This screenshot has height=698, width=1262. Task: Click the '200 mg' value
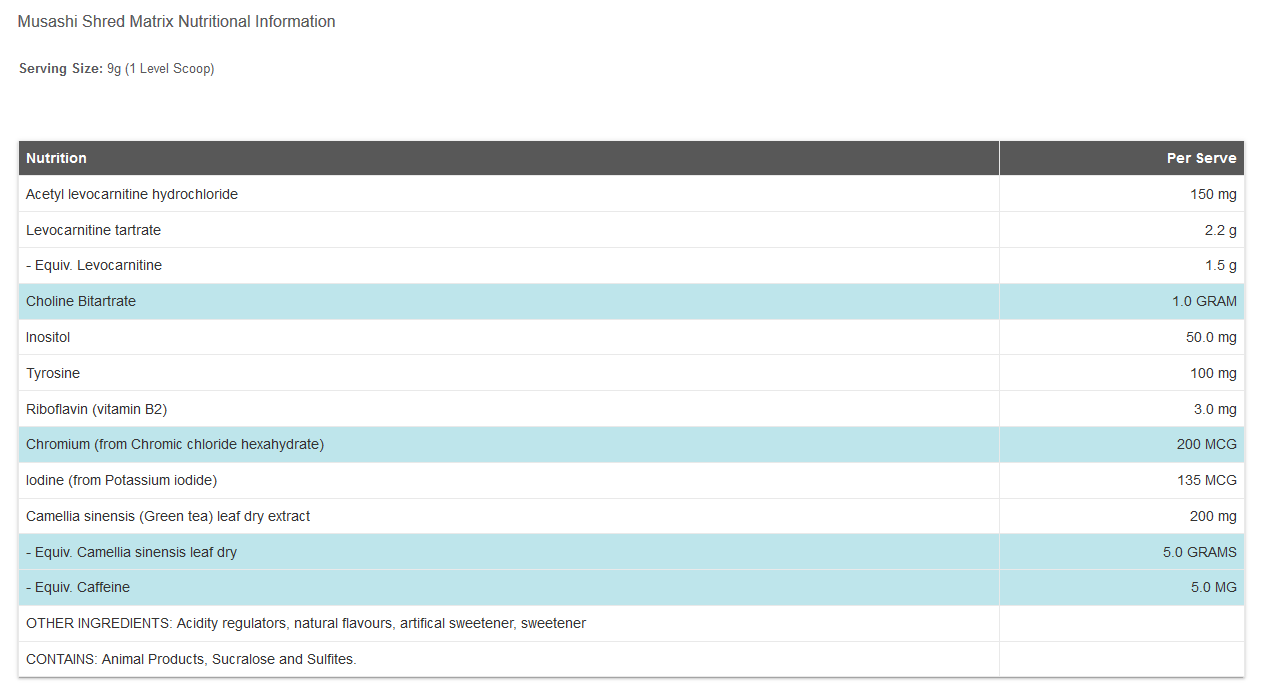click(1213, 516)
